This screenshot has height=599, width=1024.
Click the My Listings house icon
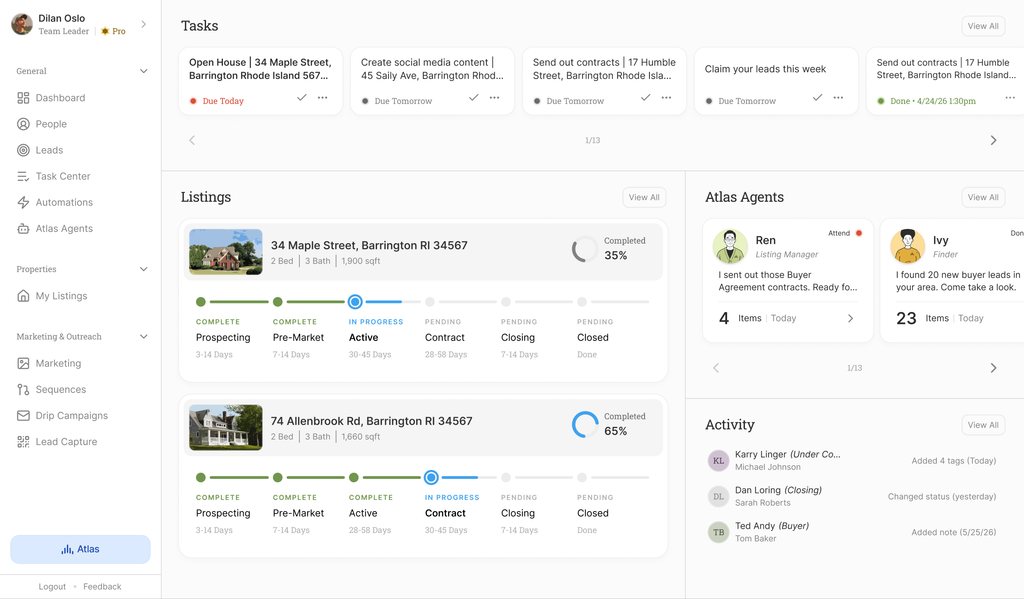pos(24,296)
